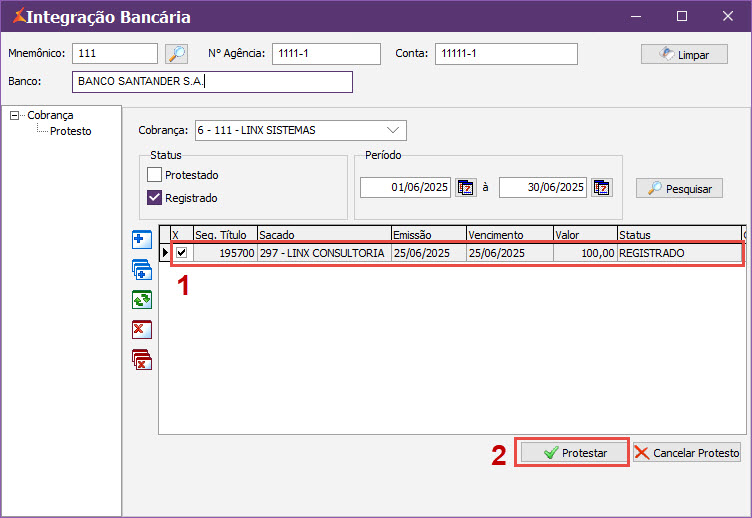Minimize the Integração Bancária window
Screen dimensions: 752x518
click(636, 16)
